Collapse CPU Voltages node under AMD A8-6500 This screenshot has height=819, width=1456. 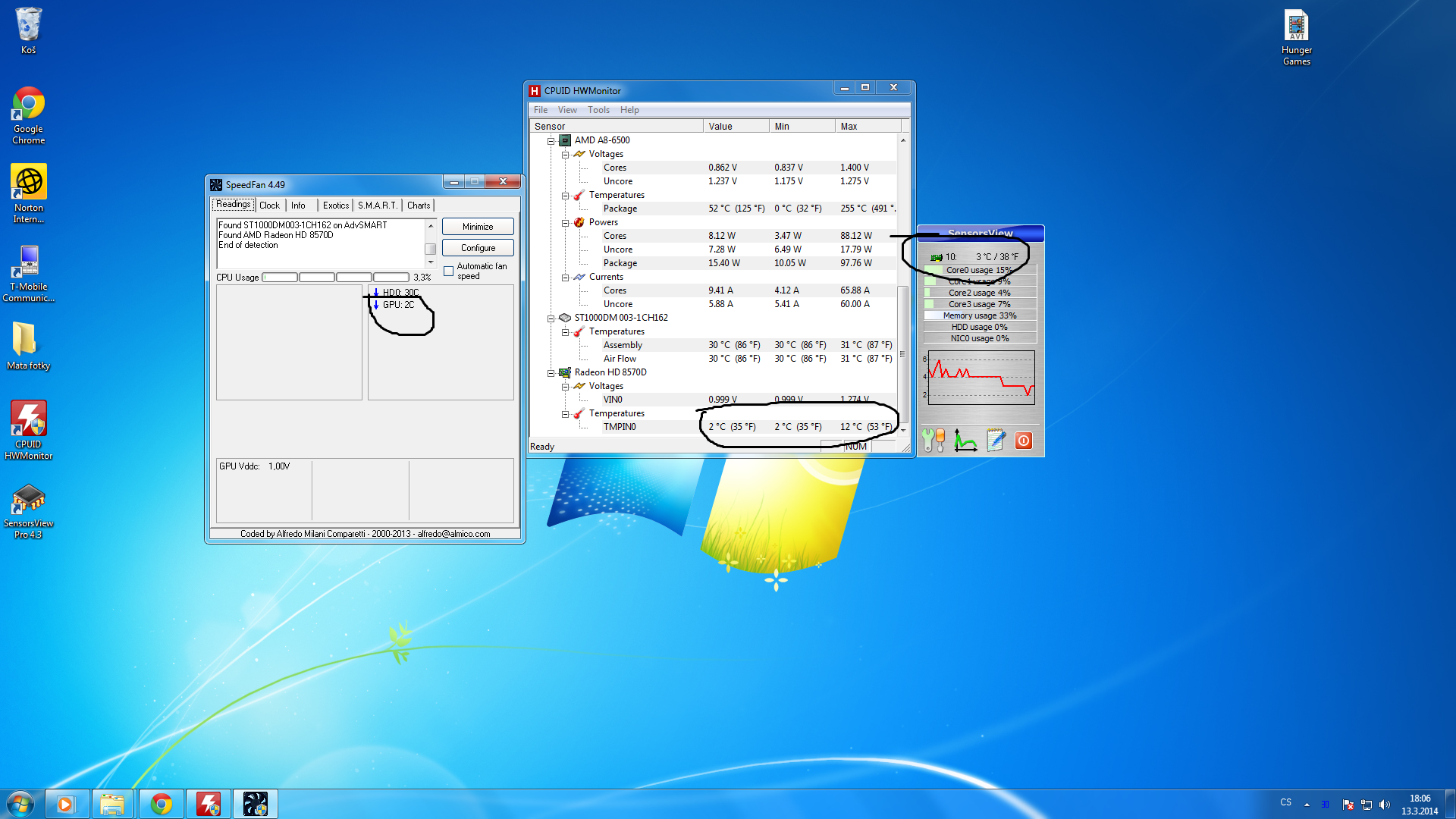(x=565, y=155)
